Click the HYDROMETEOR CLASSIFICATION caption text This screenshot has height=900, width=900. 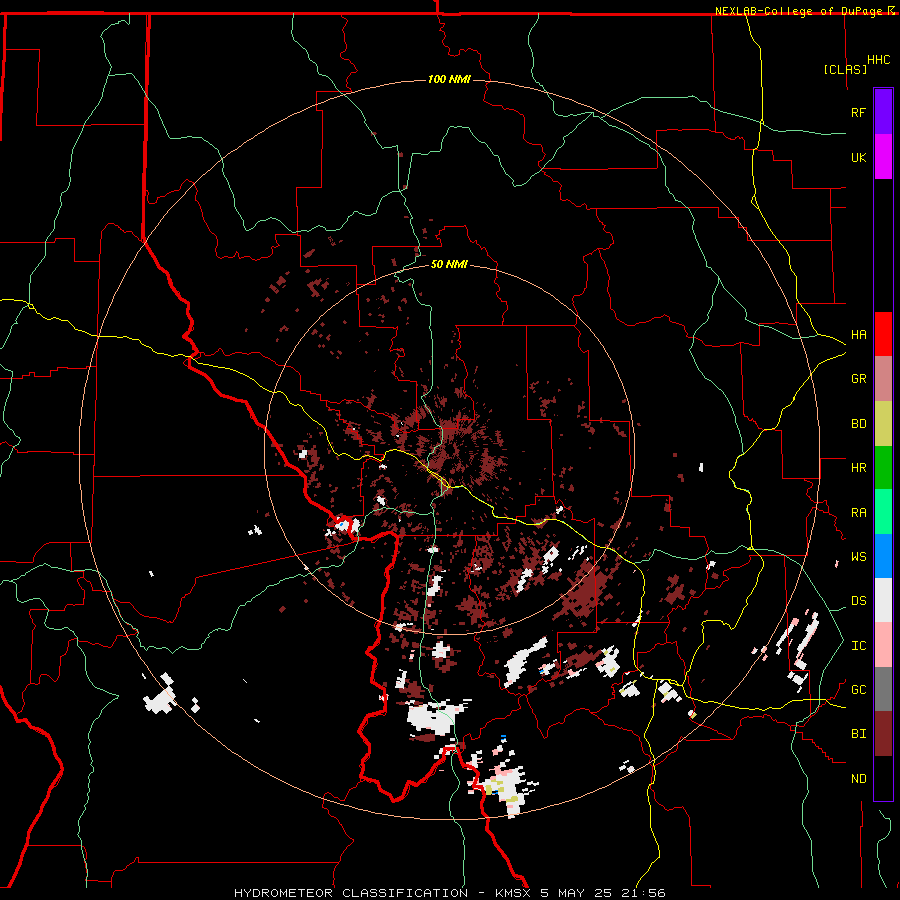[x=351, y=893]
